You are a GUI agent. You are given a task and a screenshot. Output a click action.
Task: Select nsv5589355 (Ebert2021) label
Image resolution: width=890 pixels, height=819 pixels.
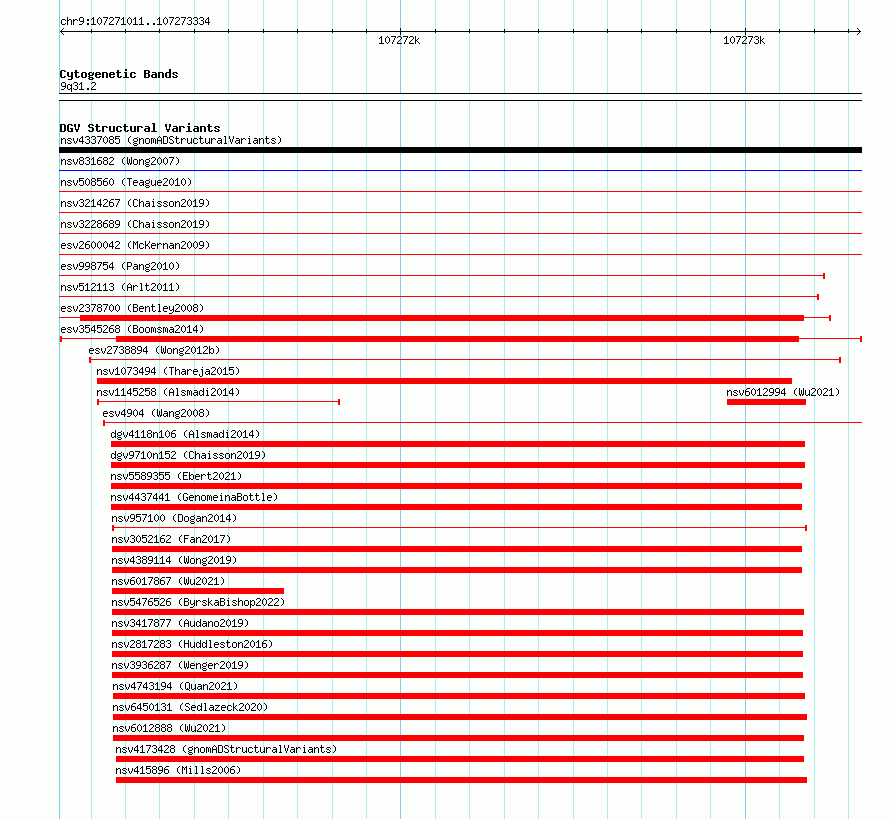176,476
